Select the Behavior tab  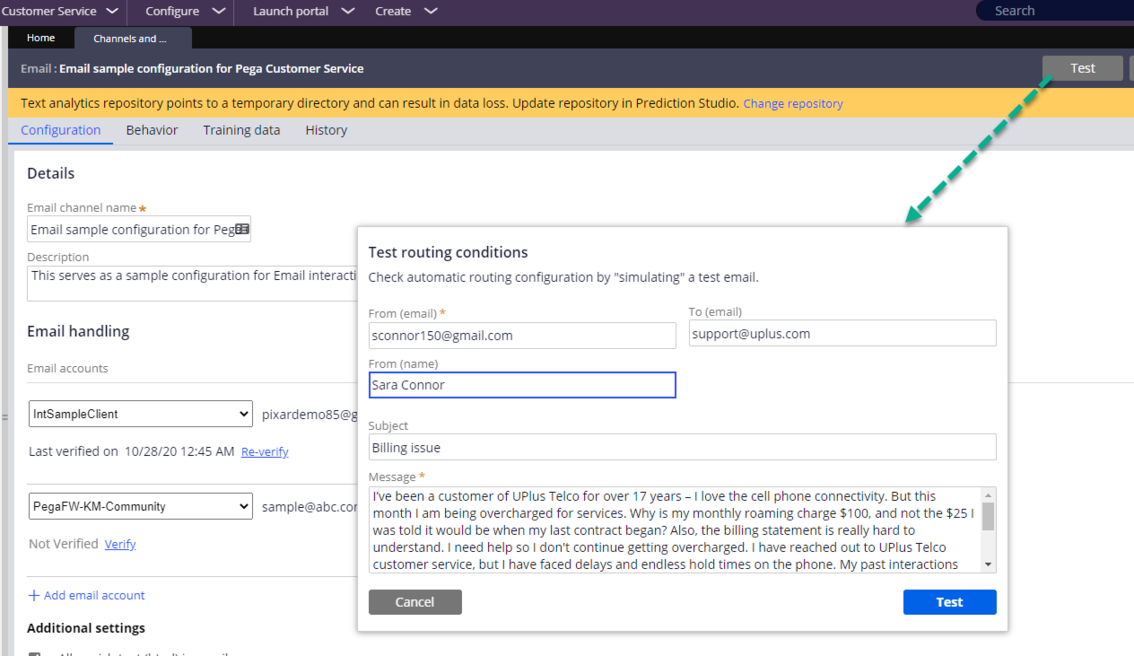[x=152, y=130]
